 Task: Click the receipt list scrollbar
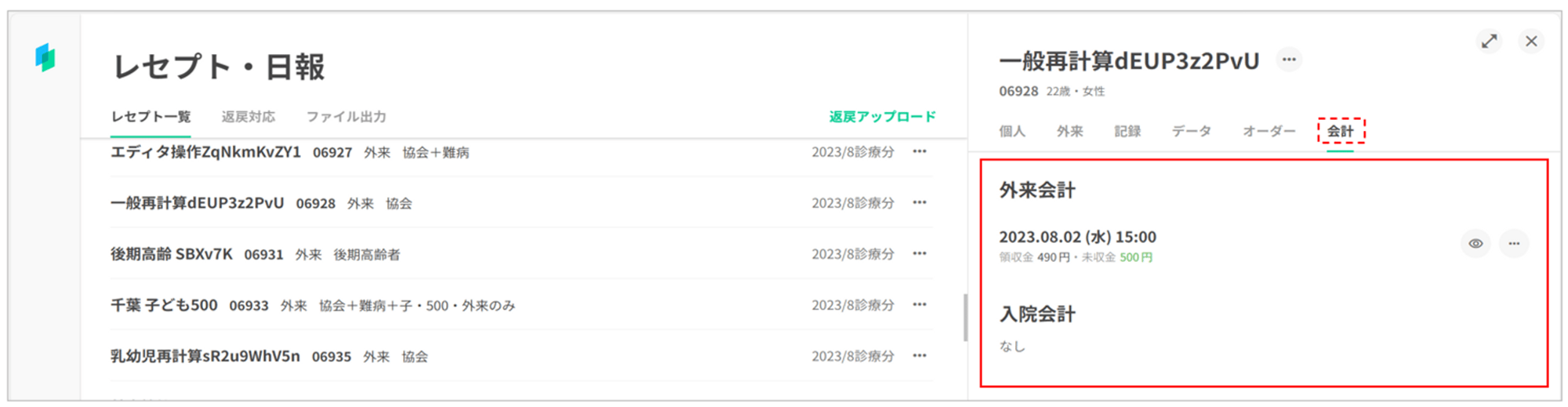point(965,317)
